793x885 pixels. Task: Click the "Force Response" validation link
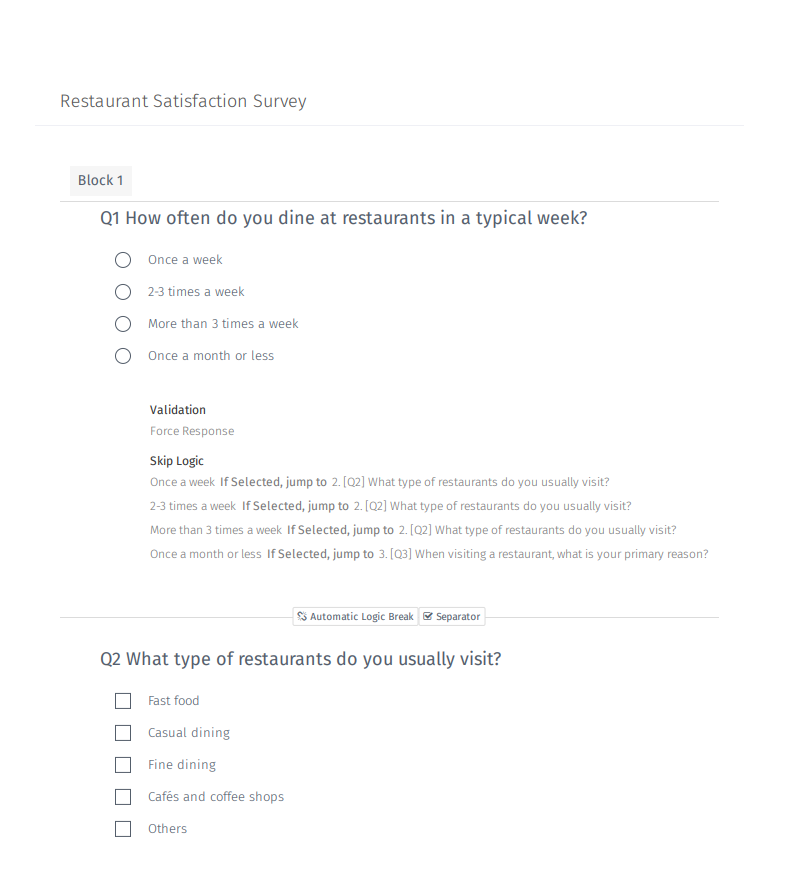(192, 430)
